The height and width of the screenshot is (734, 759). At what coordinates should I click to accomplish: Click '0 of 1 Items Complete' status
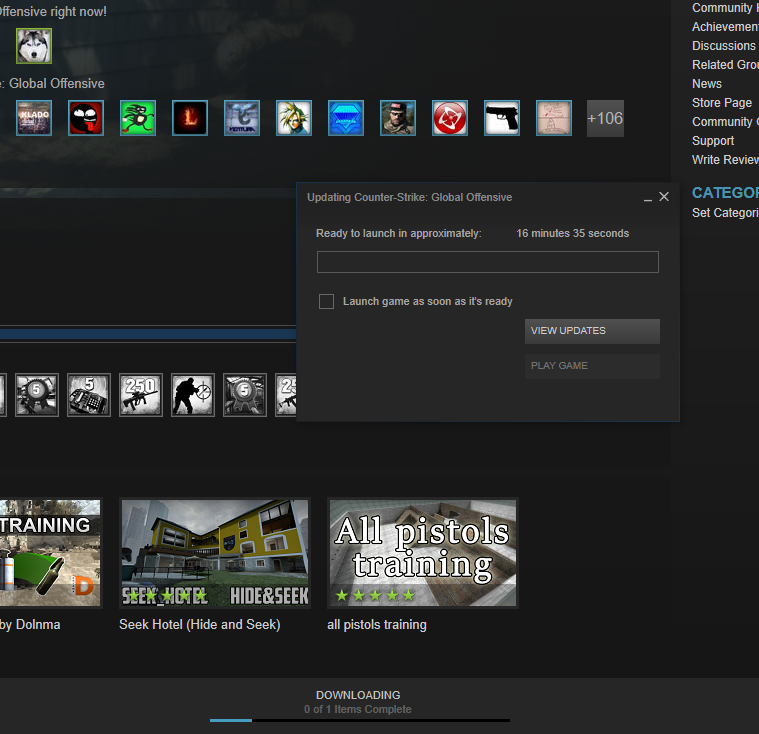pos(358,709)
